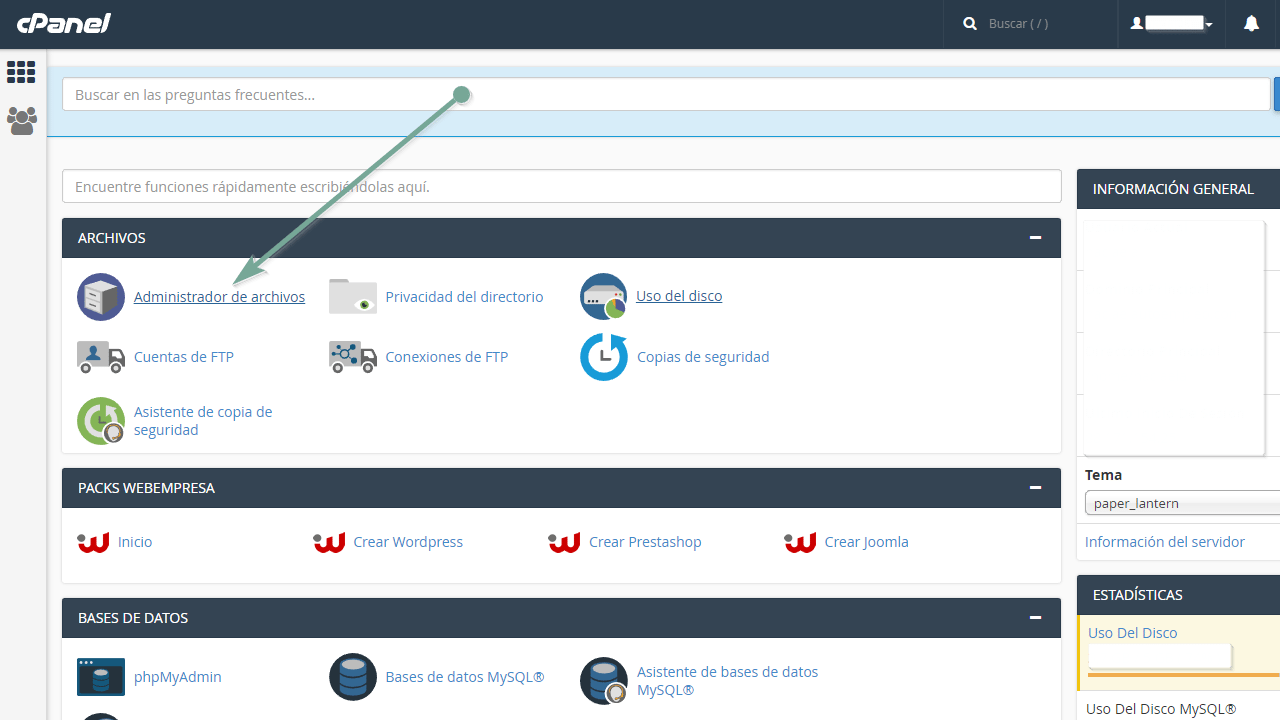Open Asistente de bases de datos MySQL® link

pyautogui.click(x=727, y=681)
